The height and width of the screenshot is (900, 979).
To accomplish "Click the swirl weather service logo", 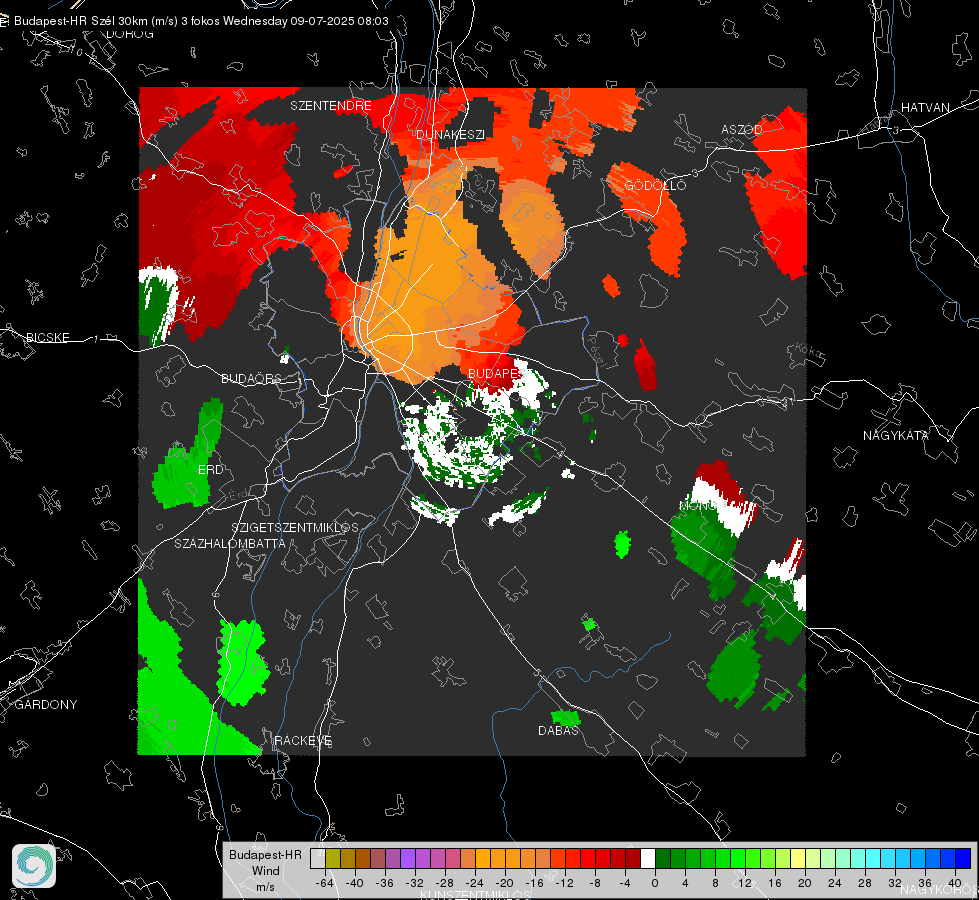I will (34, 866).
